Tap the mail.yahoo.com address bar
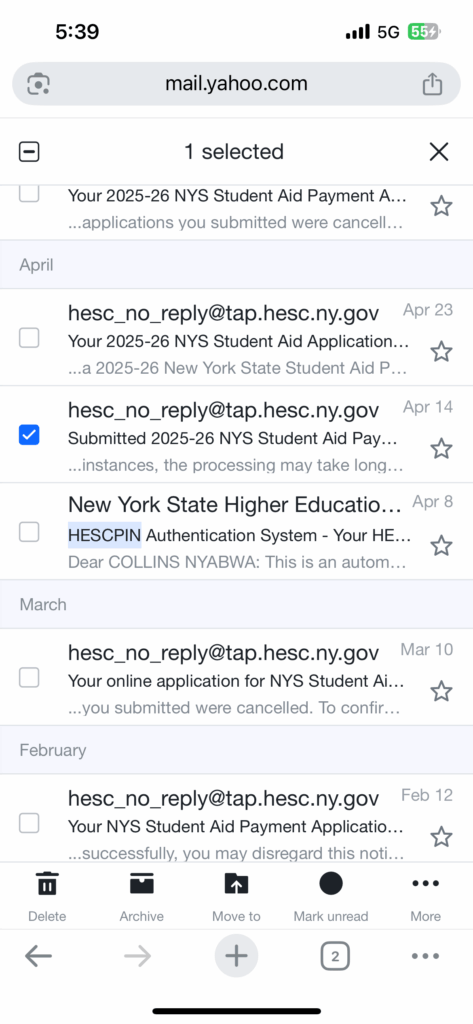473x1024 pixels. pos(236,84)
